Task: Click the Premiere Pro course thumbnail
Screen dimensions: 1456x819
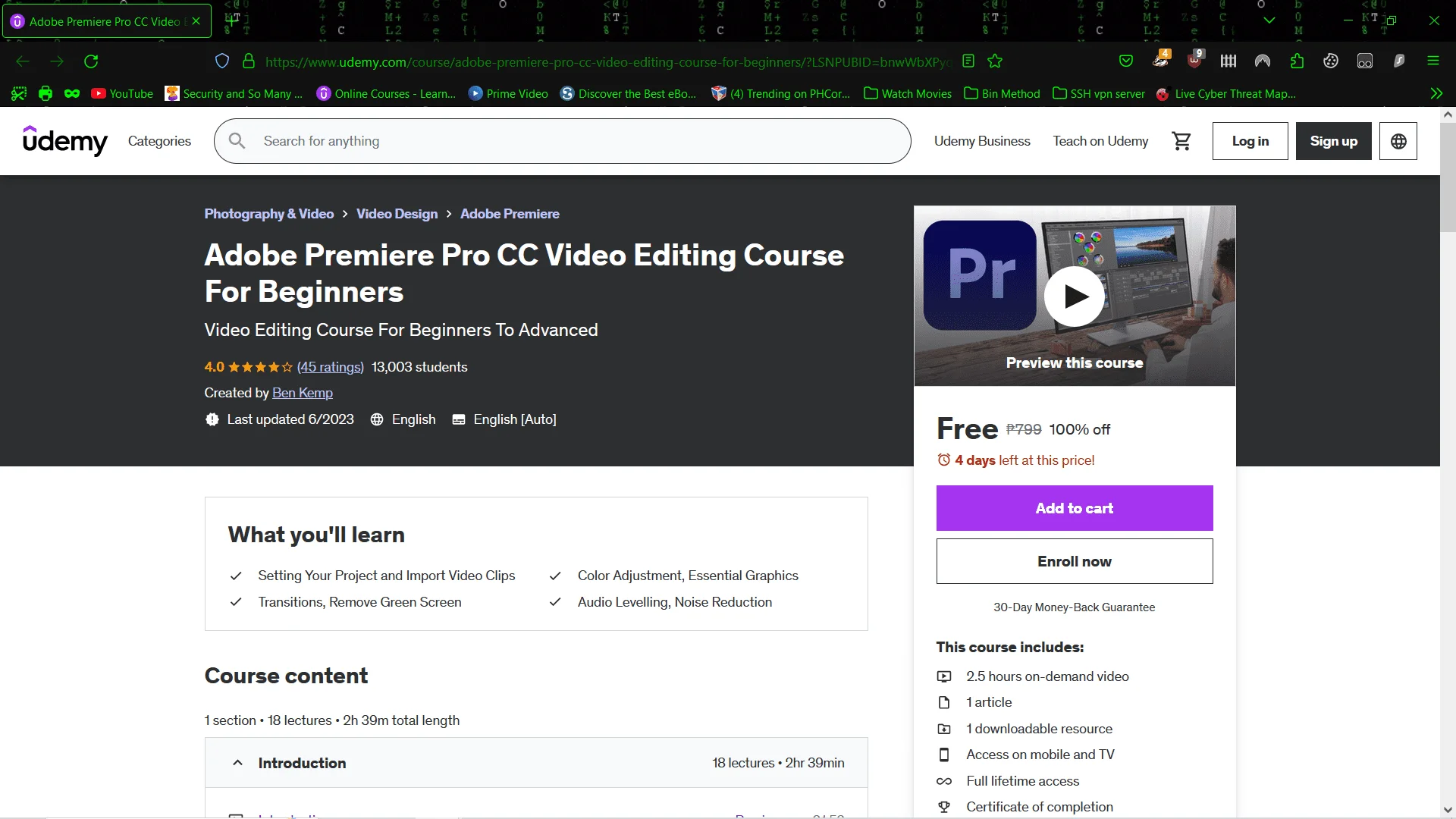Action: pos(1075,296)
